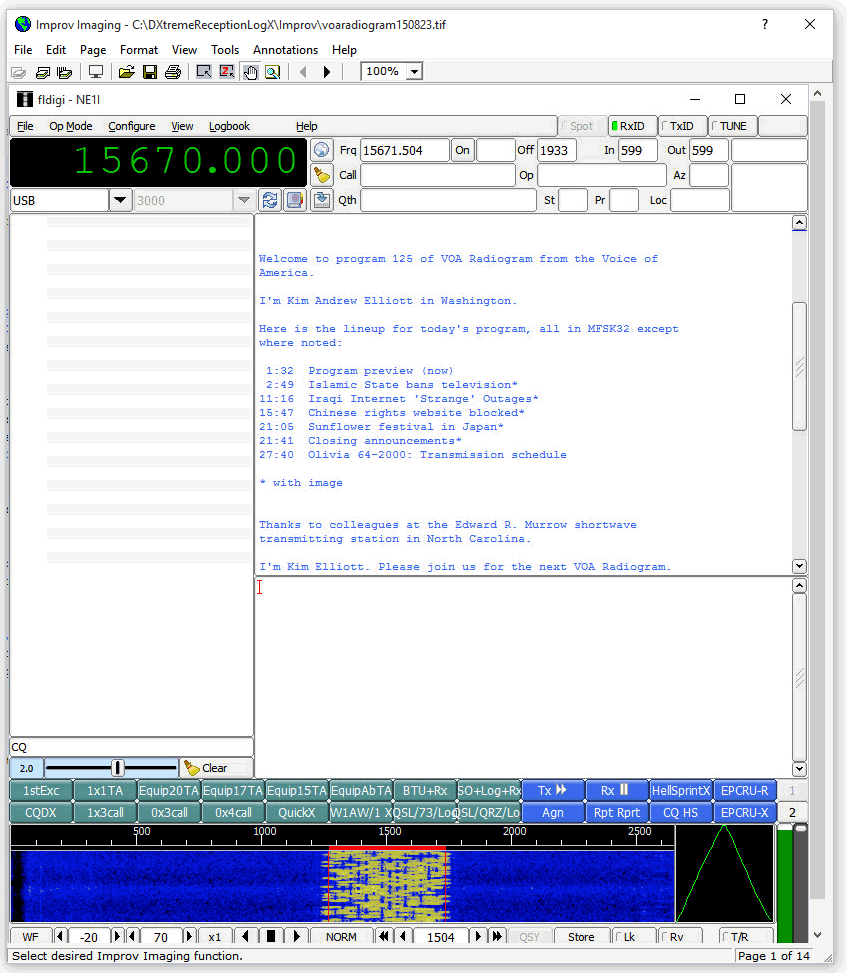Click the Scan Page toolbar icon in Improv Imaging
This screenshot has width=847, height=973.
[19, 72]
